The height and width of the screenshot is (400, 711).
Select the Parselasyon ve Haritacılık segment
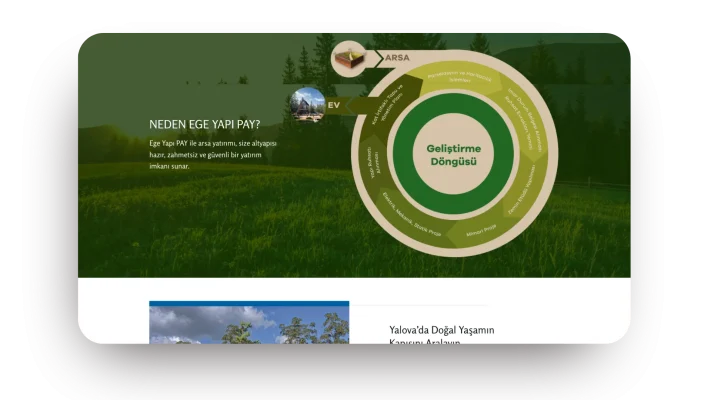point(460,77)
